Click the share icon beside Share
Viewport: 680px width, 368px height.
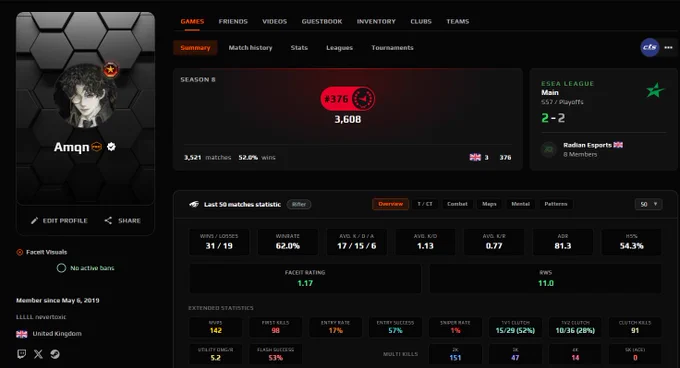click(108, 221)
